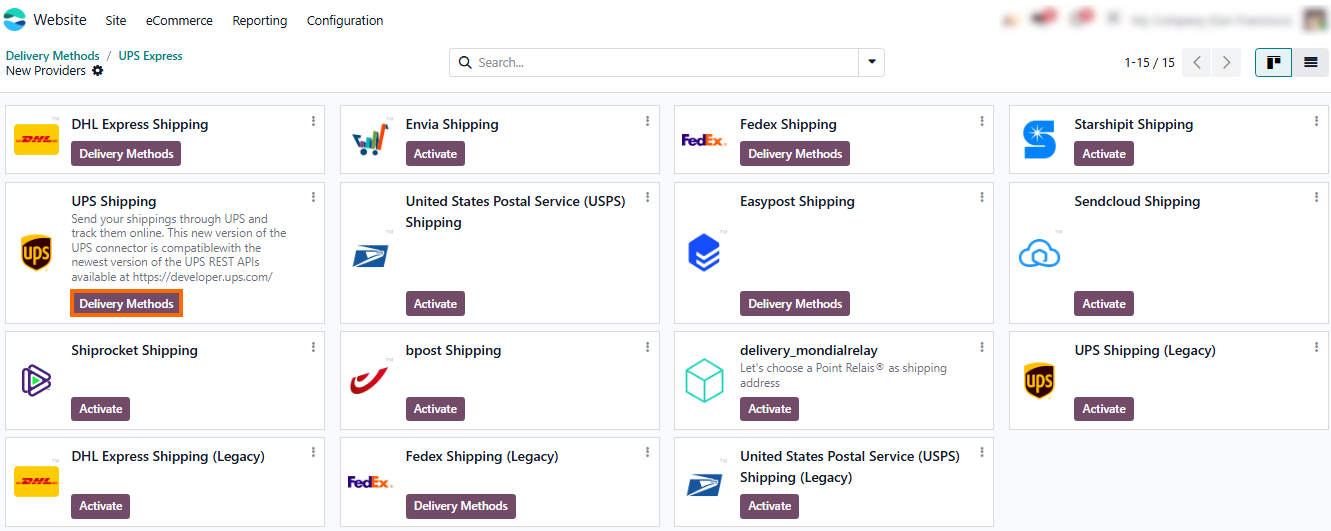The image size is (1331, 531).
Task: Open the Configuration menu
Action: click(x=345, y=20)
